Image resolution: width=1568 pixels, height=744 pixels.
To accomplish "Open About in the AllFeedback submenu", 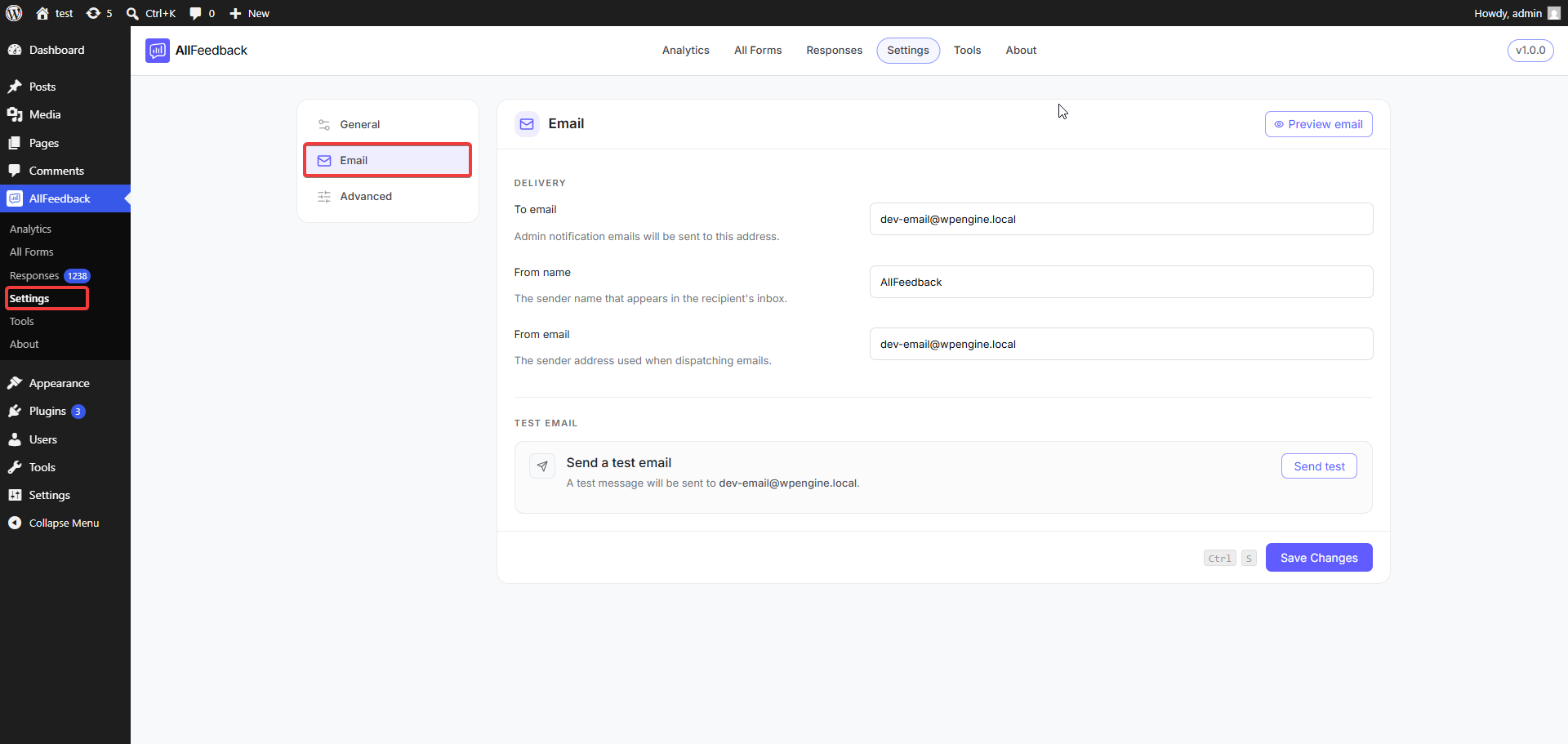I will coord(24,345).
